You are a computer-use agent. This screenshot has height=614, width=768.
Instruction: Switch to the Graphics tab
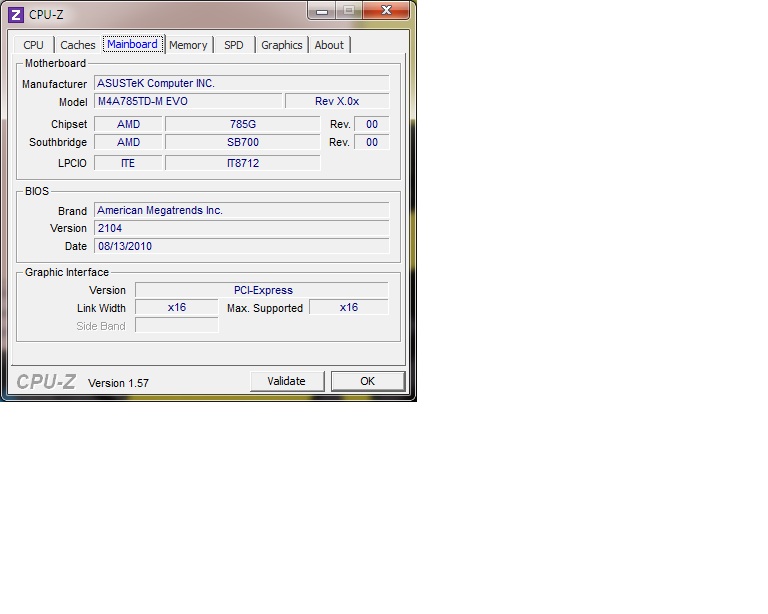(x=282, y=45)
